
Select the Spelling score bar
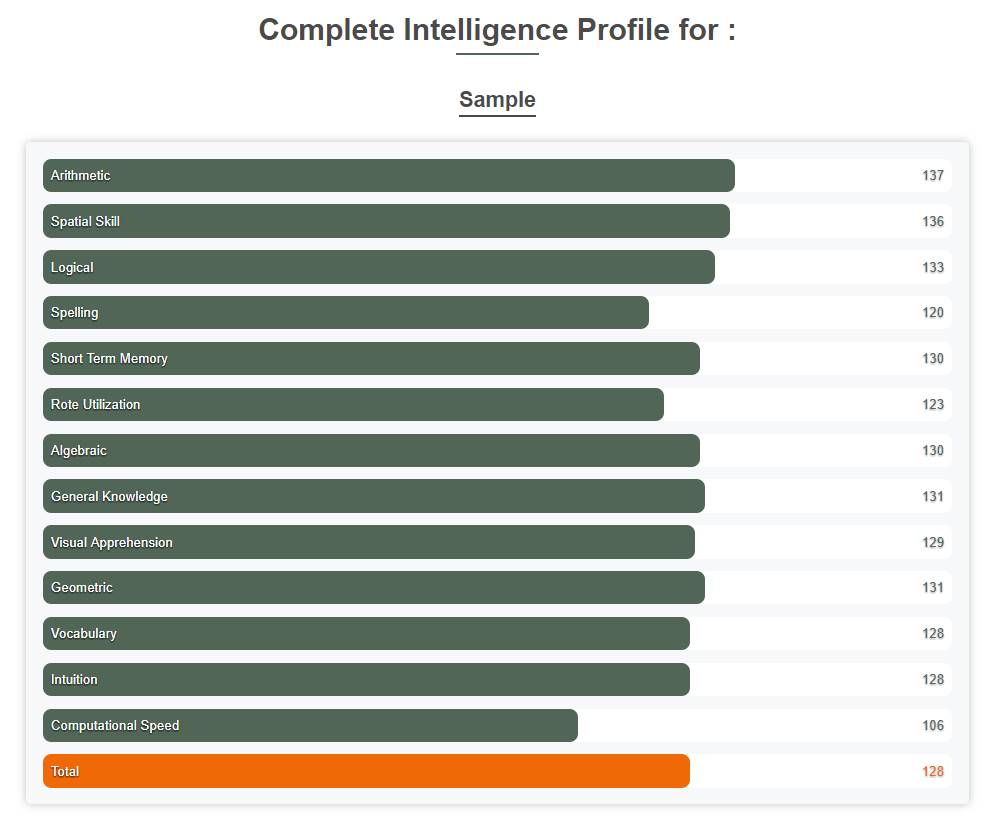[x=346, y=312]
